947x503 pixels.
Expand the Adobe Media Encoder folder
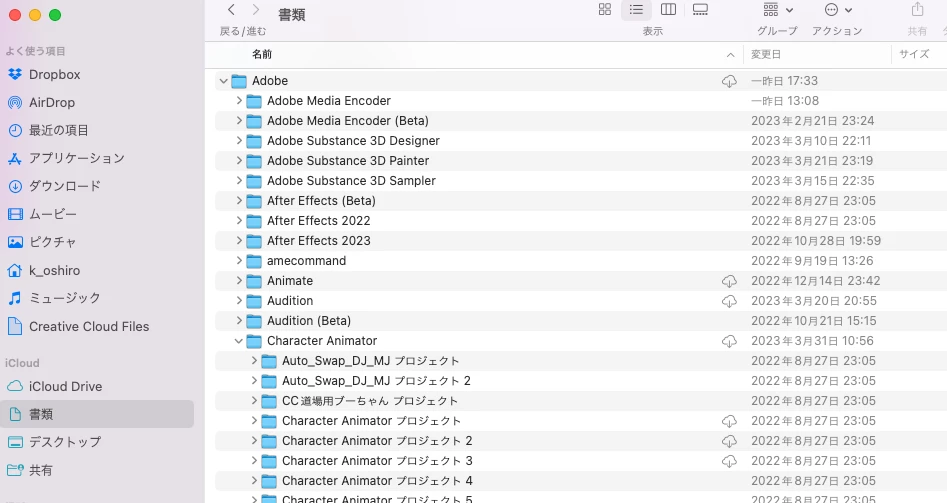coord(239,101)
